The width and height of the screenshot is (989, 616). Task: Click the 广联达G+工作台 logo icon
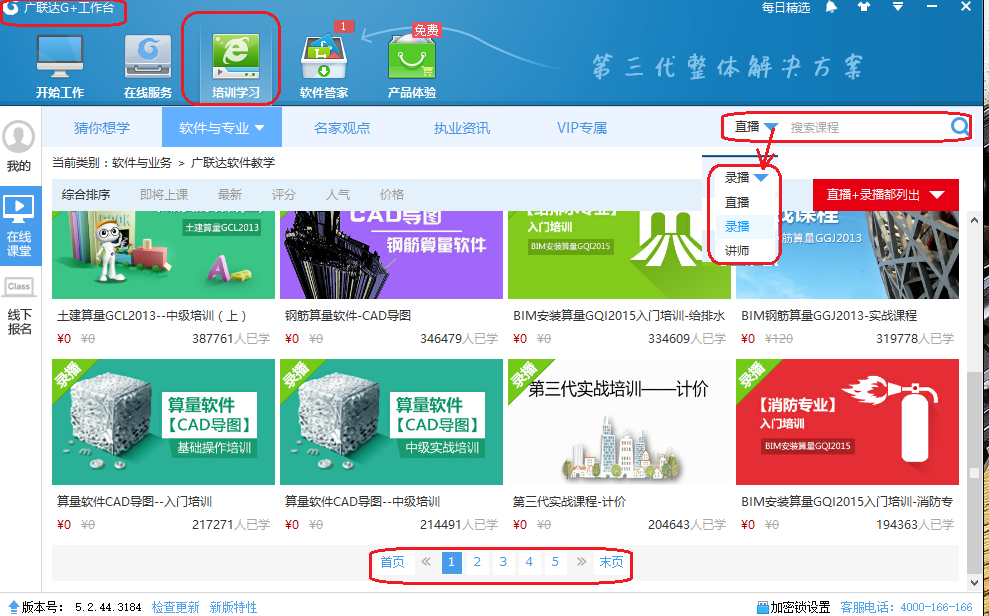click(11, 8)
